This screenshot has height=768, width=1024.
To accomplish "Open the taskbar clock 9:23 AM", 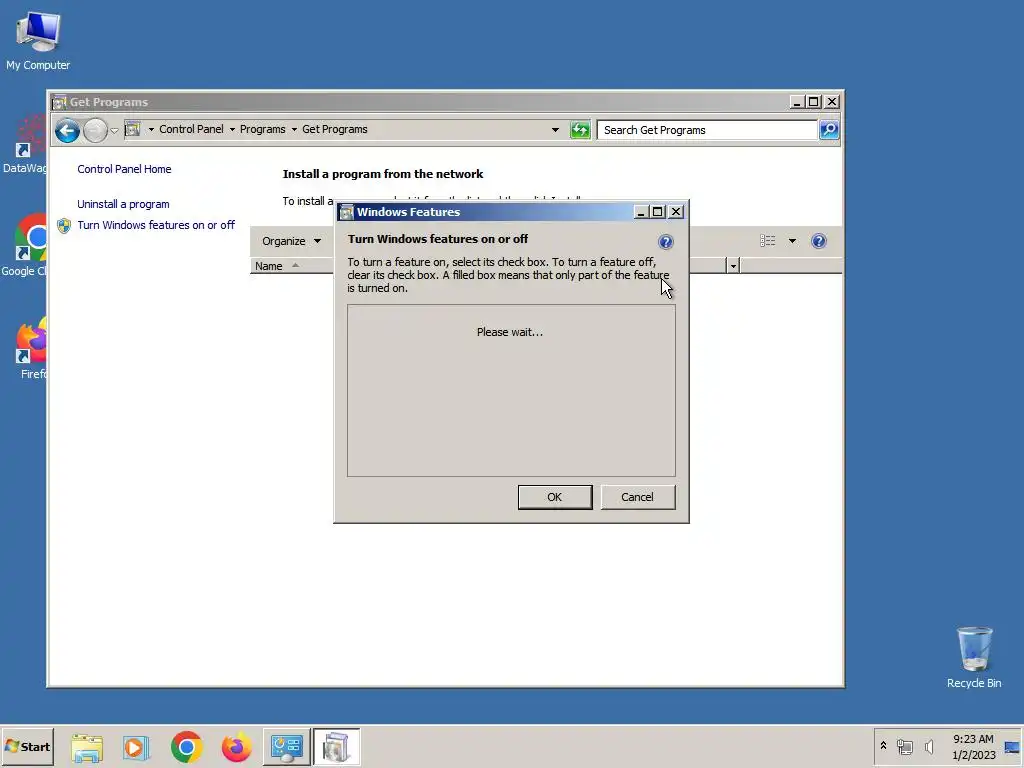I will 973,747.
